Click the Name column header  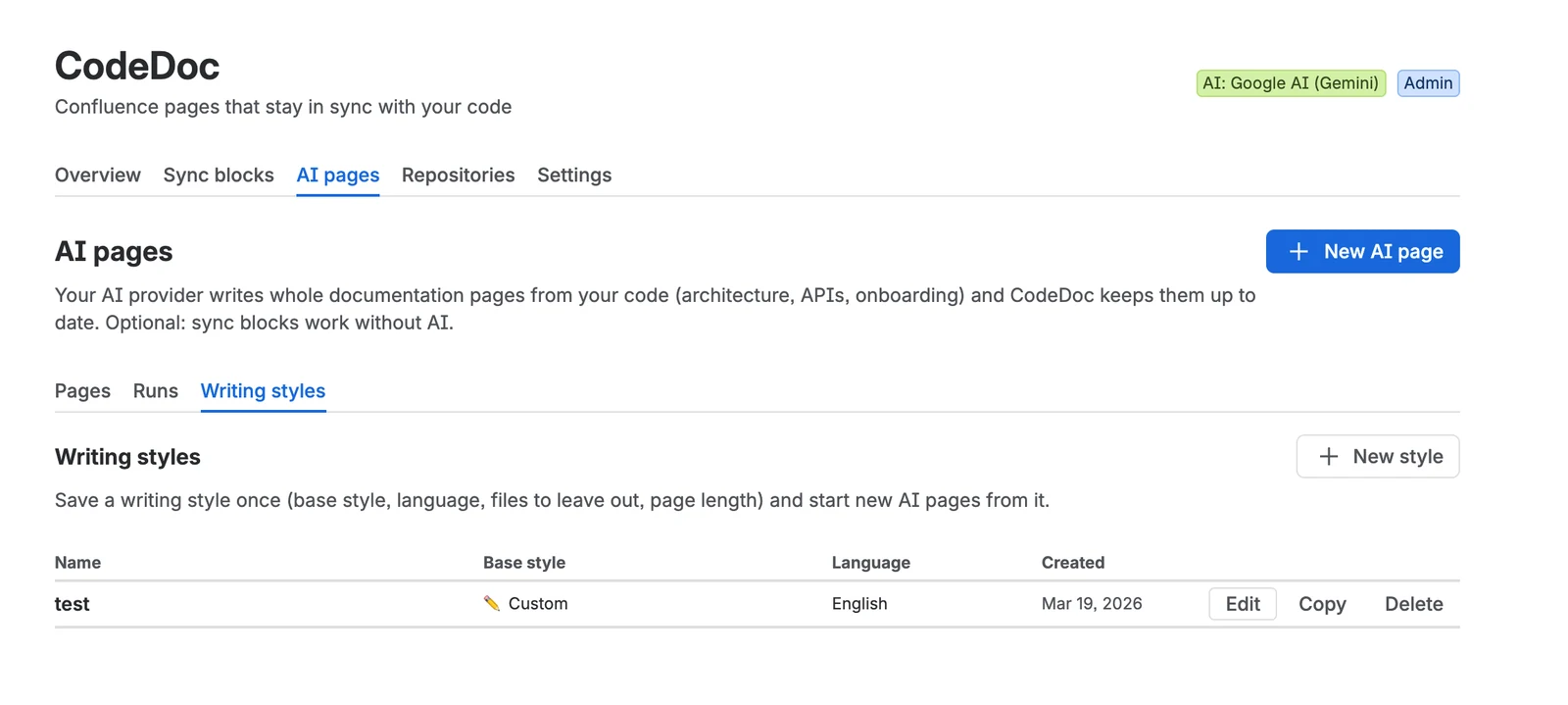[78, 563]
